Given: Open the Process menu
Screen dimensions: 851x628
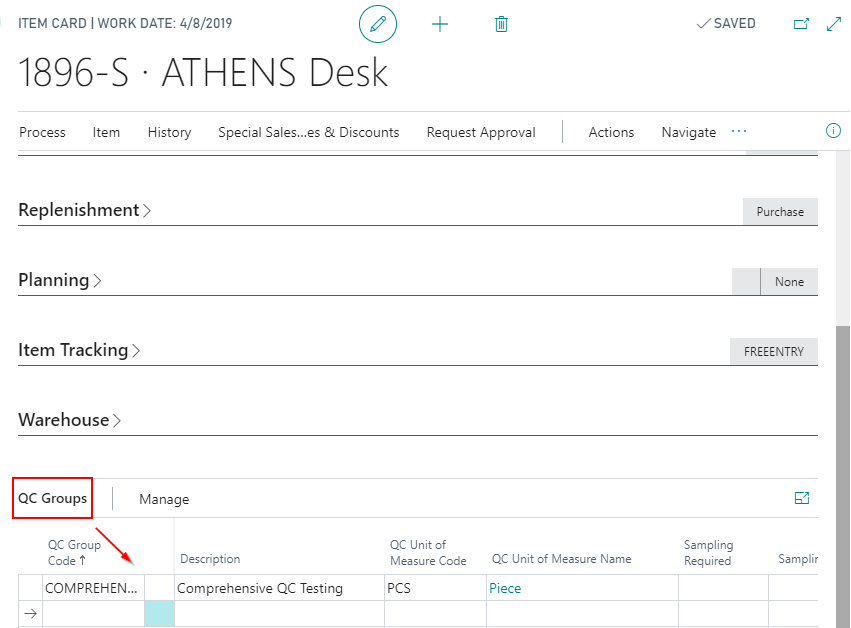Looking at the screenshot, I should pyautogui.click(x=42, y=132).
